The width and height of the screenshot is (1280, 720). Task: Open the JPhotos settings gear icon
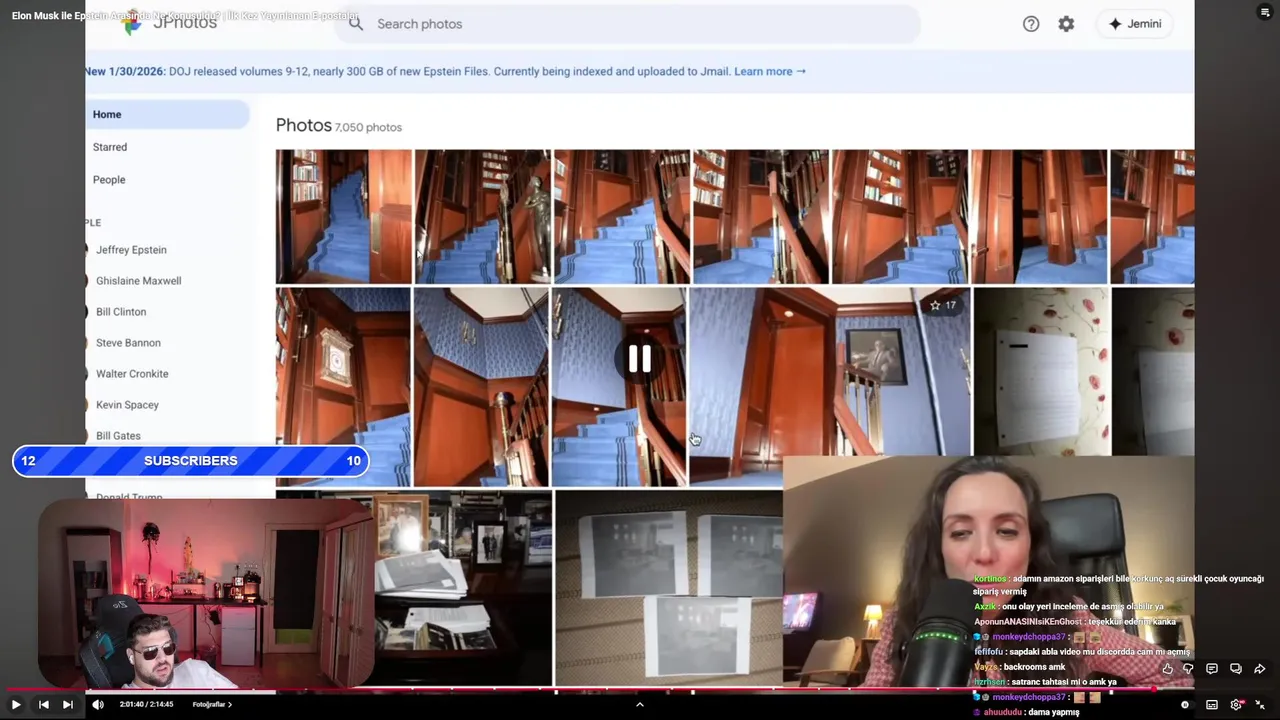(1066, 24)
